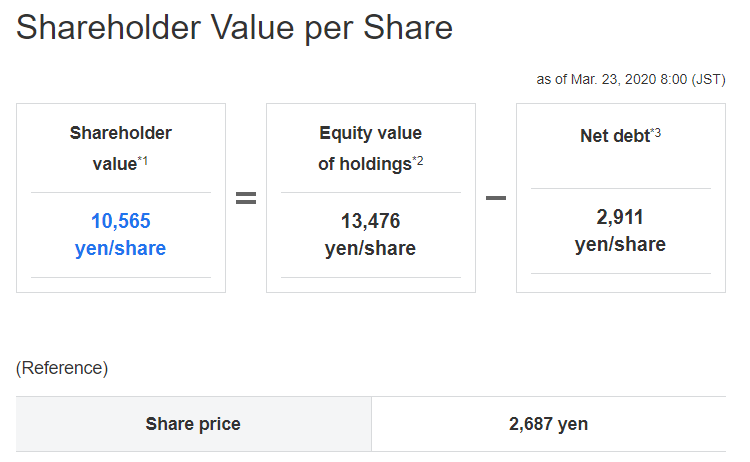Click blue yen/share text under 10,565
The image size is (750, 462).
pyautogui.click(x=121, y=248)
